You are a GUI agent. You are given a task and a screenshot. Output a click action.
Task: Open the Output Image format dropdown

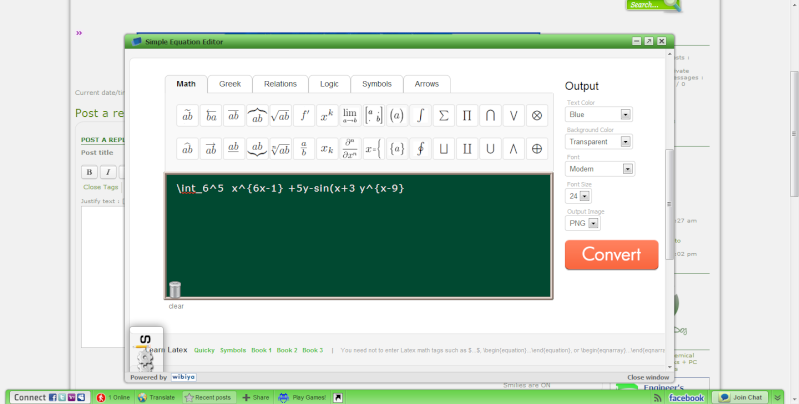pos(582,223)
